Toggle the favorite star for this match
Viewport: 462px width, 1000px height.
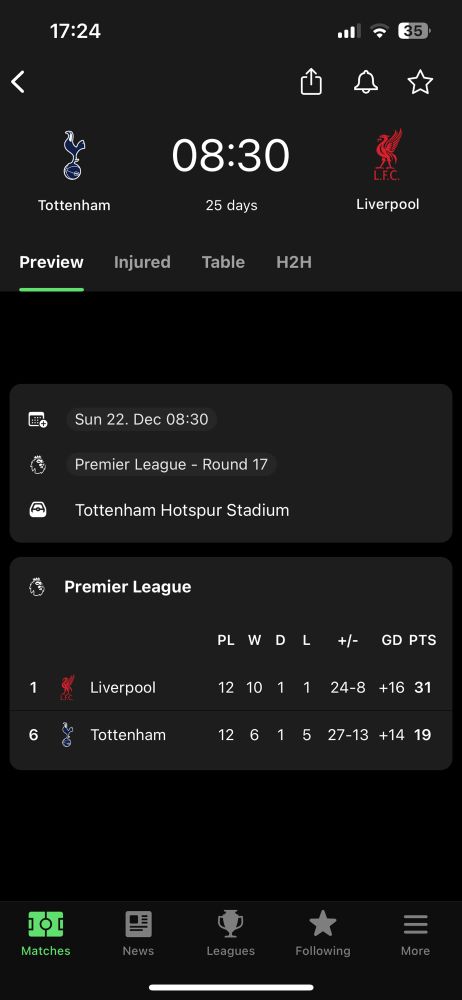click(420, 82)
